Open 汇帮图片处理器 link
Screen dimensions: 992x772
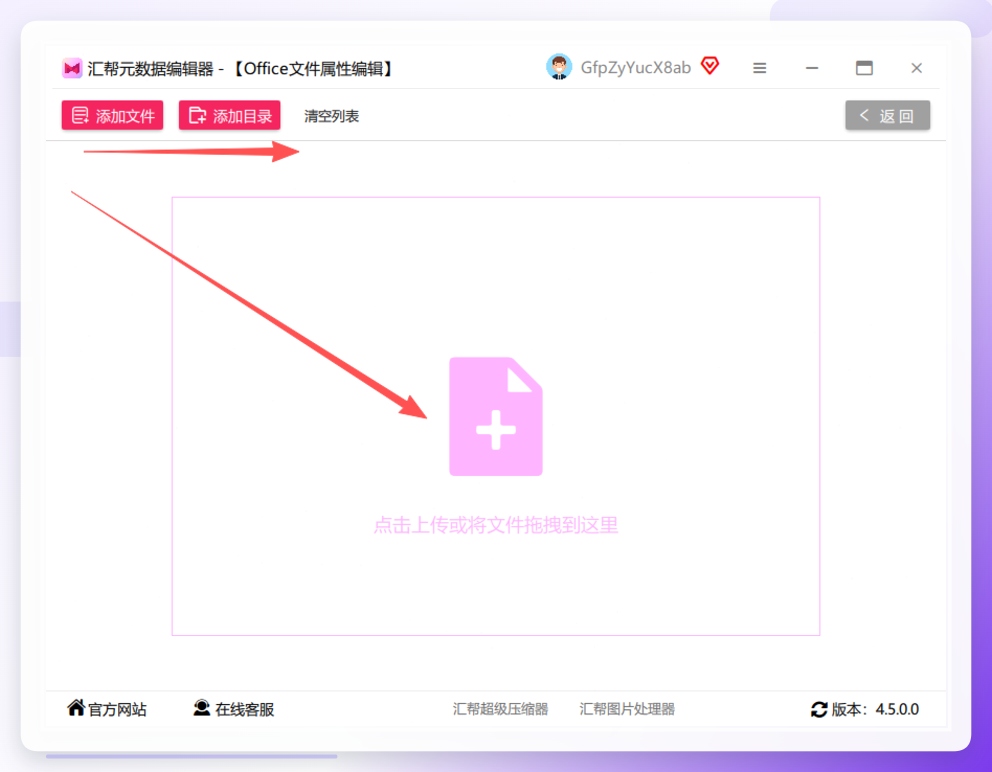[x=626, y=709]
